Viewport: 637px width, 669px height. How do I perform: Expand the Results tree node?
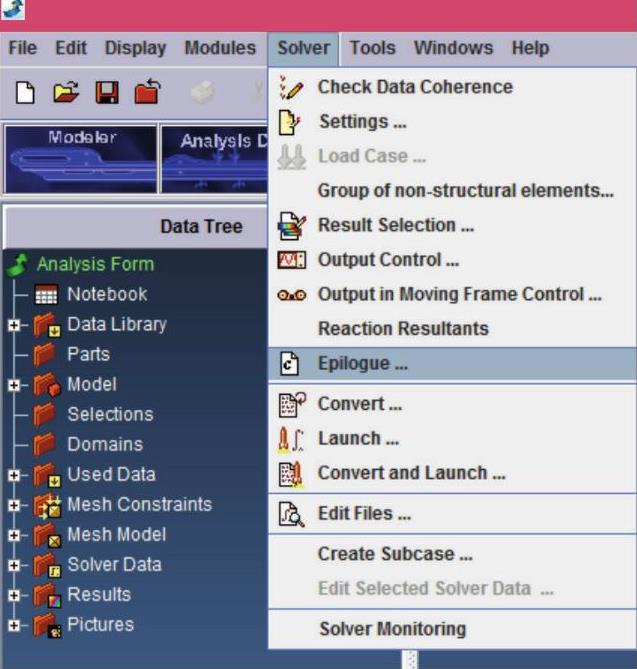click(x=14, y=595)
